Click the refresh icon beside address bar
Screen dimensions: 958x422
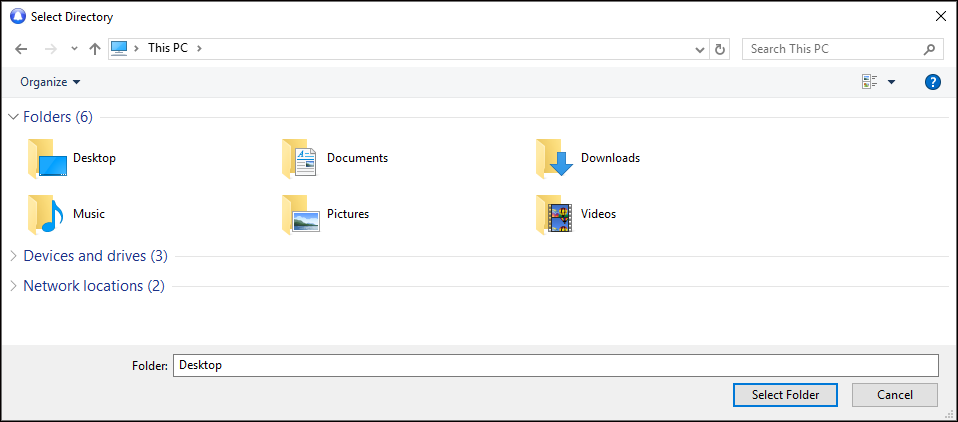click(720, 49)
